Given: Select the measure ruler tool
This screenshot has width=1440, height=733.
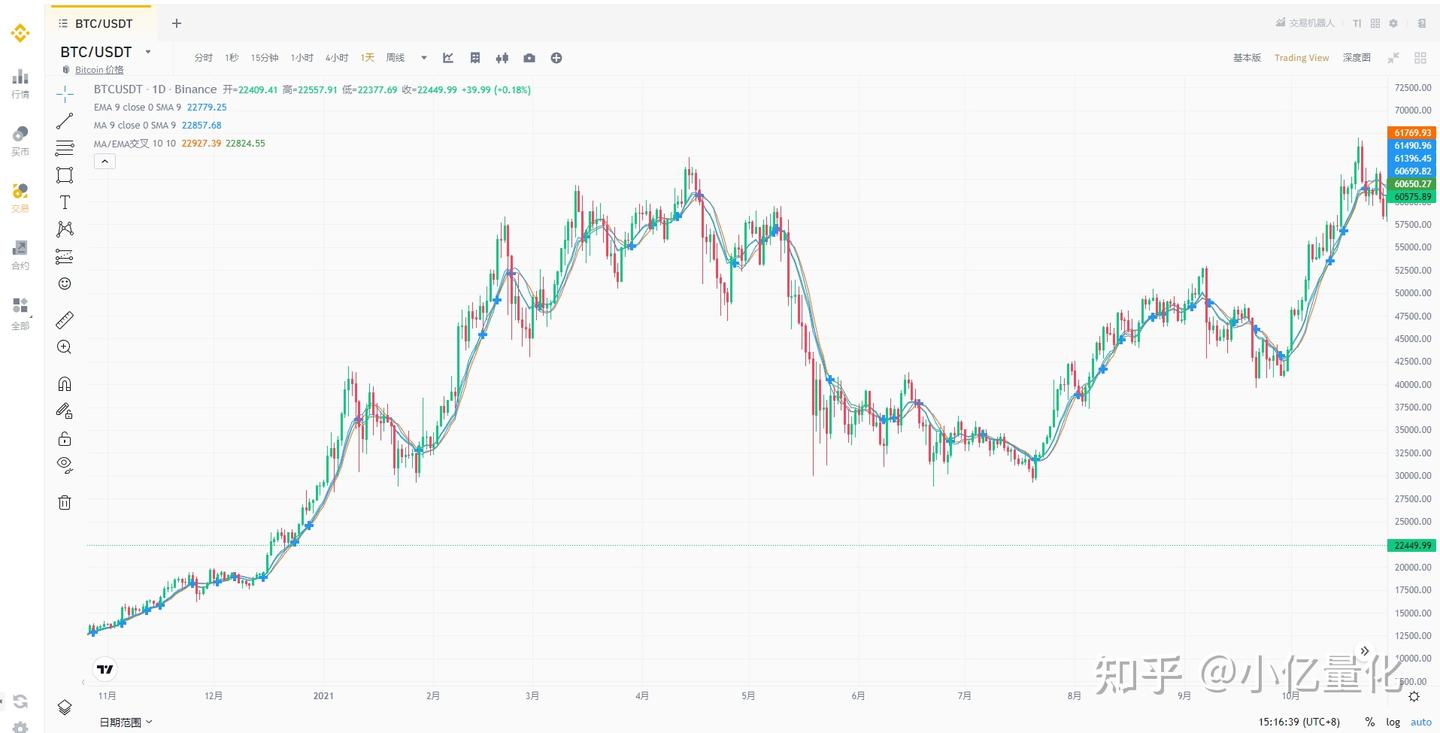Looking at the screenshot, I should (x=64, y=319).
